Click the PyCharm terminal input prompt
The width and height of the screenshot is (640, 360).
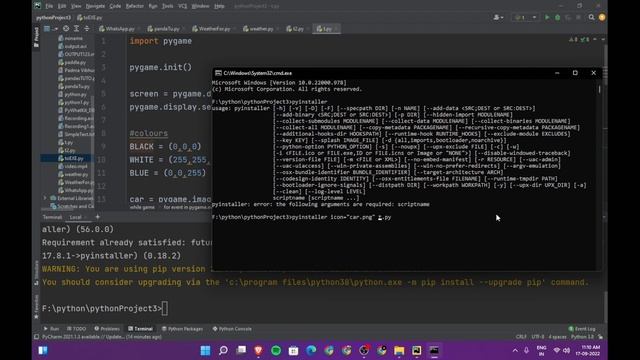coord(164,309)
